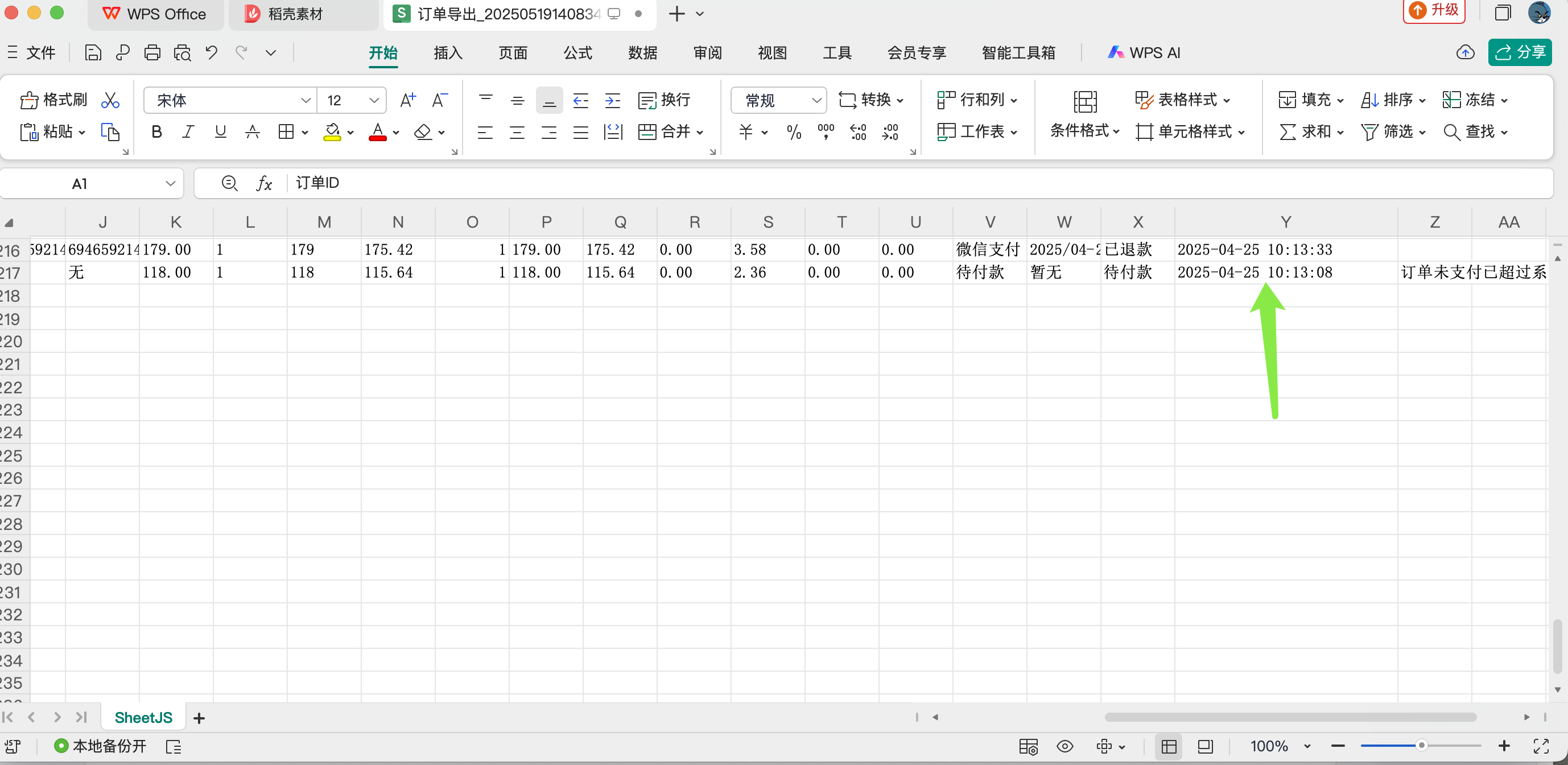
Task: Increase decimal places icon
Action: [x=859, y=131]
